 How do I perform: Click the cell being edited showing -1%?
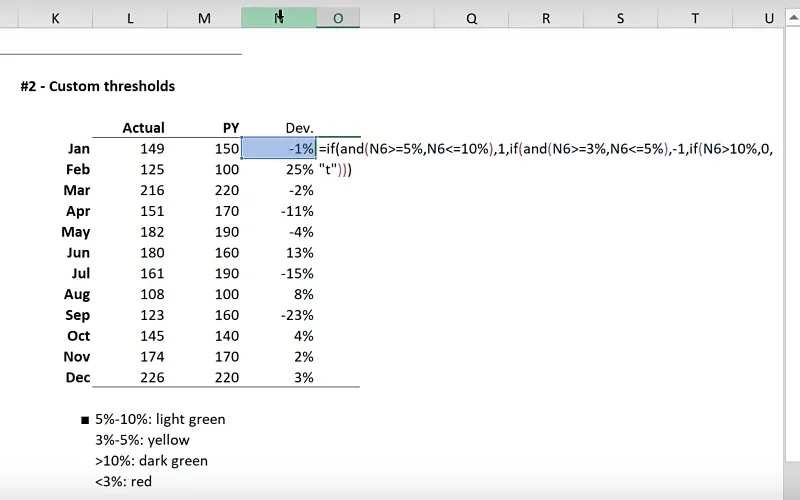(x=279, y=149)
